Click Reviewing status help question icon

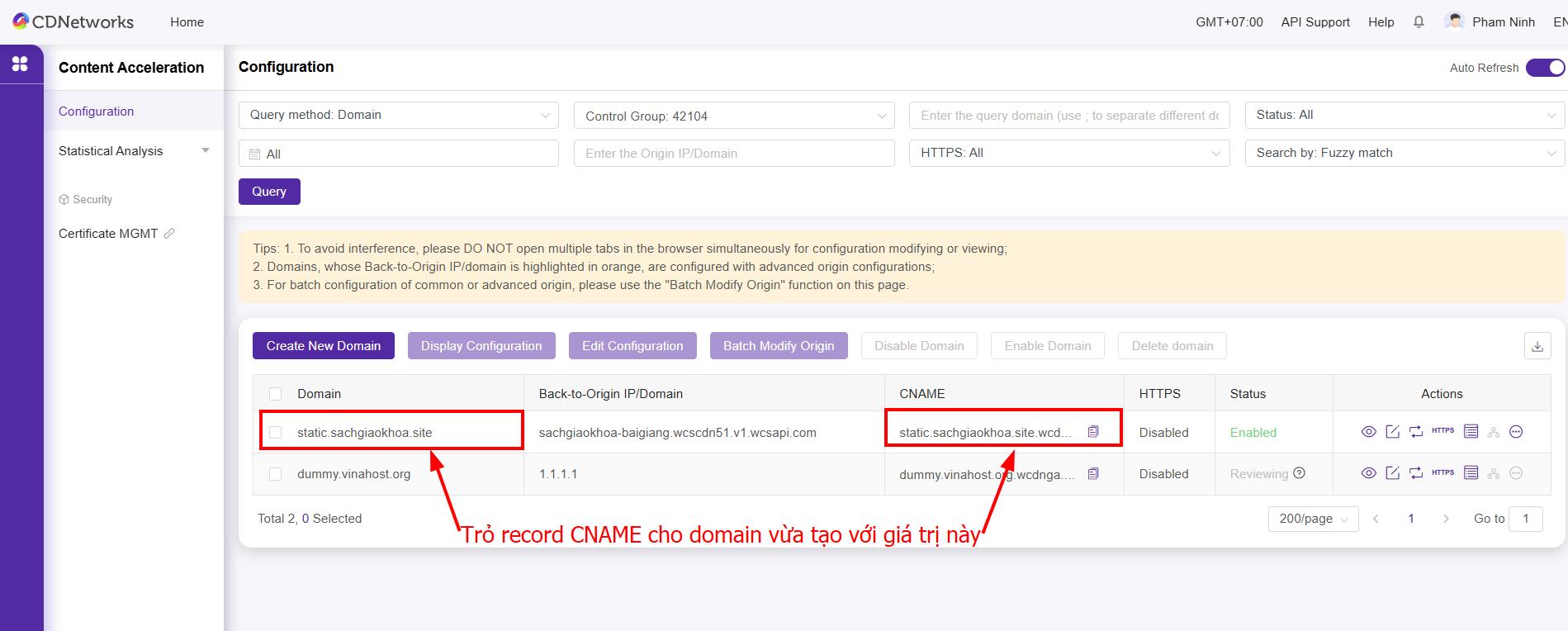(1299, 473)
